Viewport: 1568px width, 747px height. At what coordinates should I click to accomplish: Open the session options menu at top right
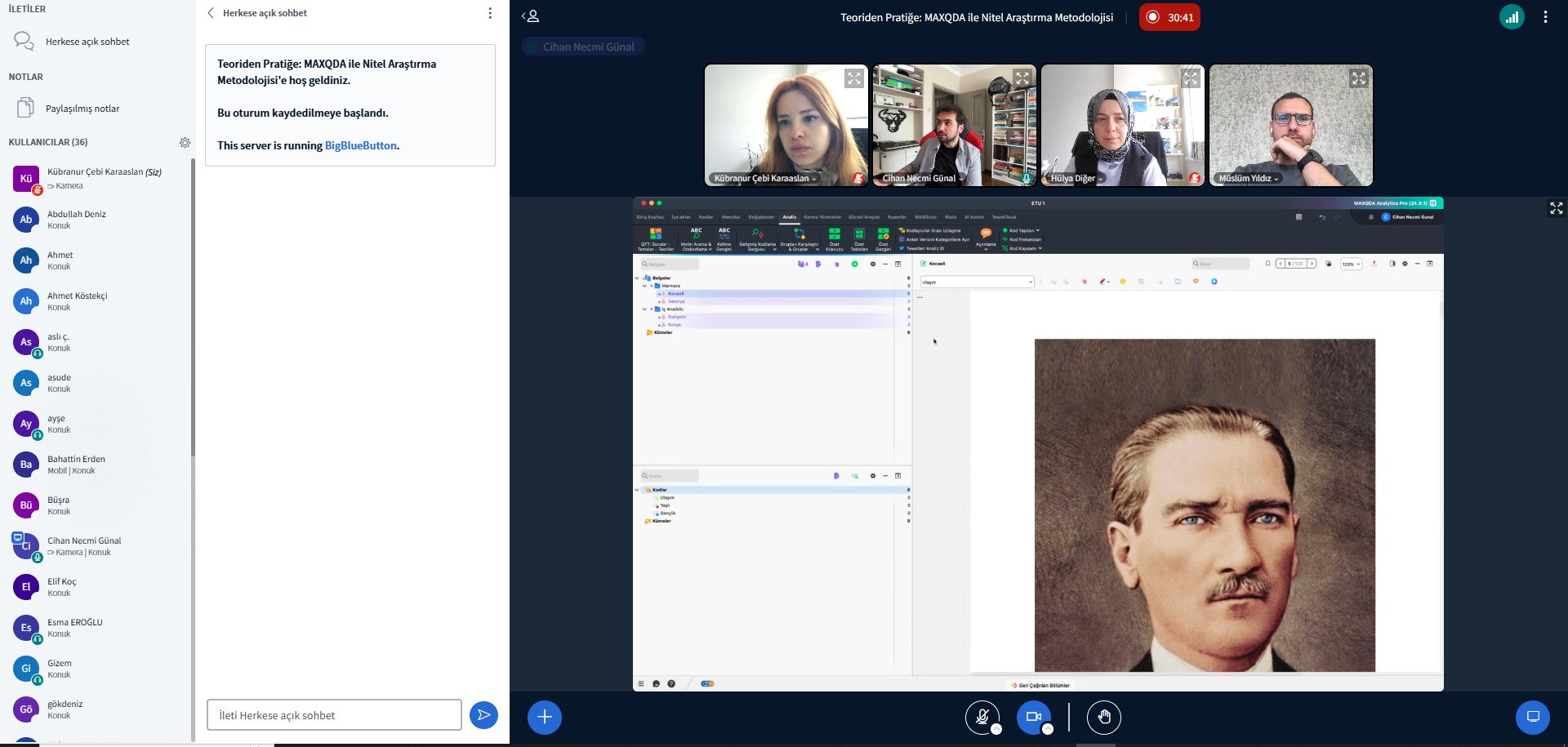point(1545,17)
